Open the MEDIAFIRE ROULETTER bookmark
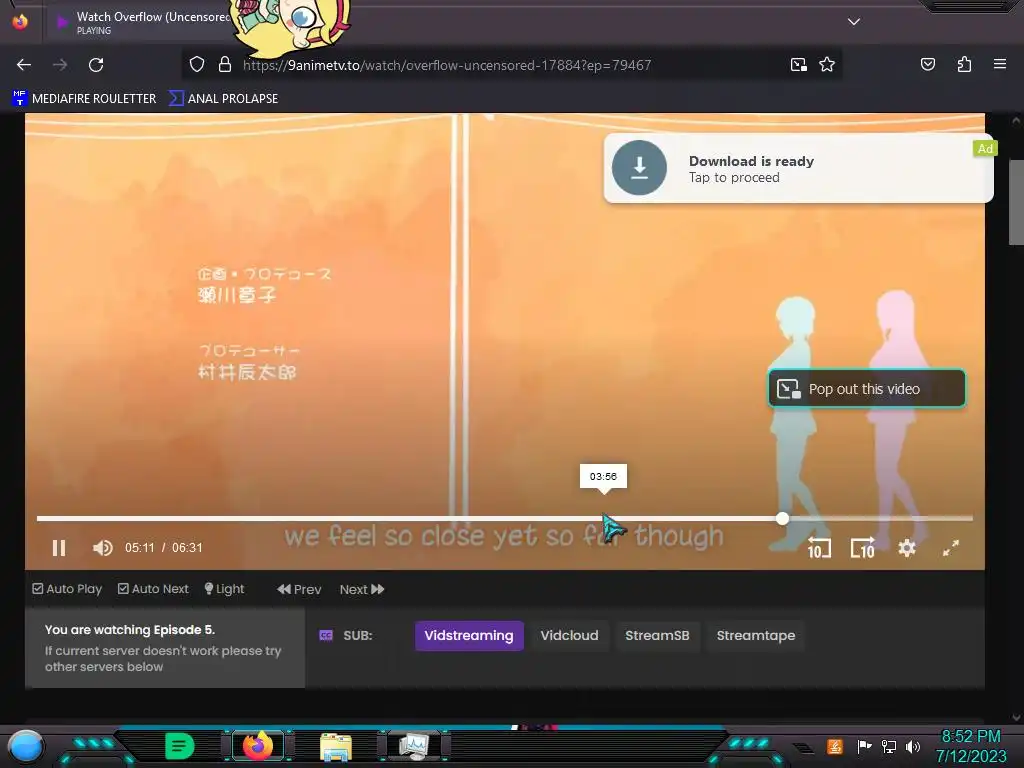Image resolution: width=1024 pixels, height=768 pixels. tap(84, 99)
